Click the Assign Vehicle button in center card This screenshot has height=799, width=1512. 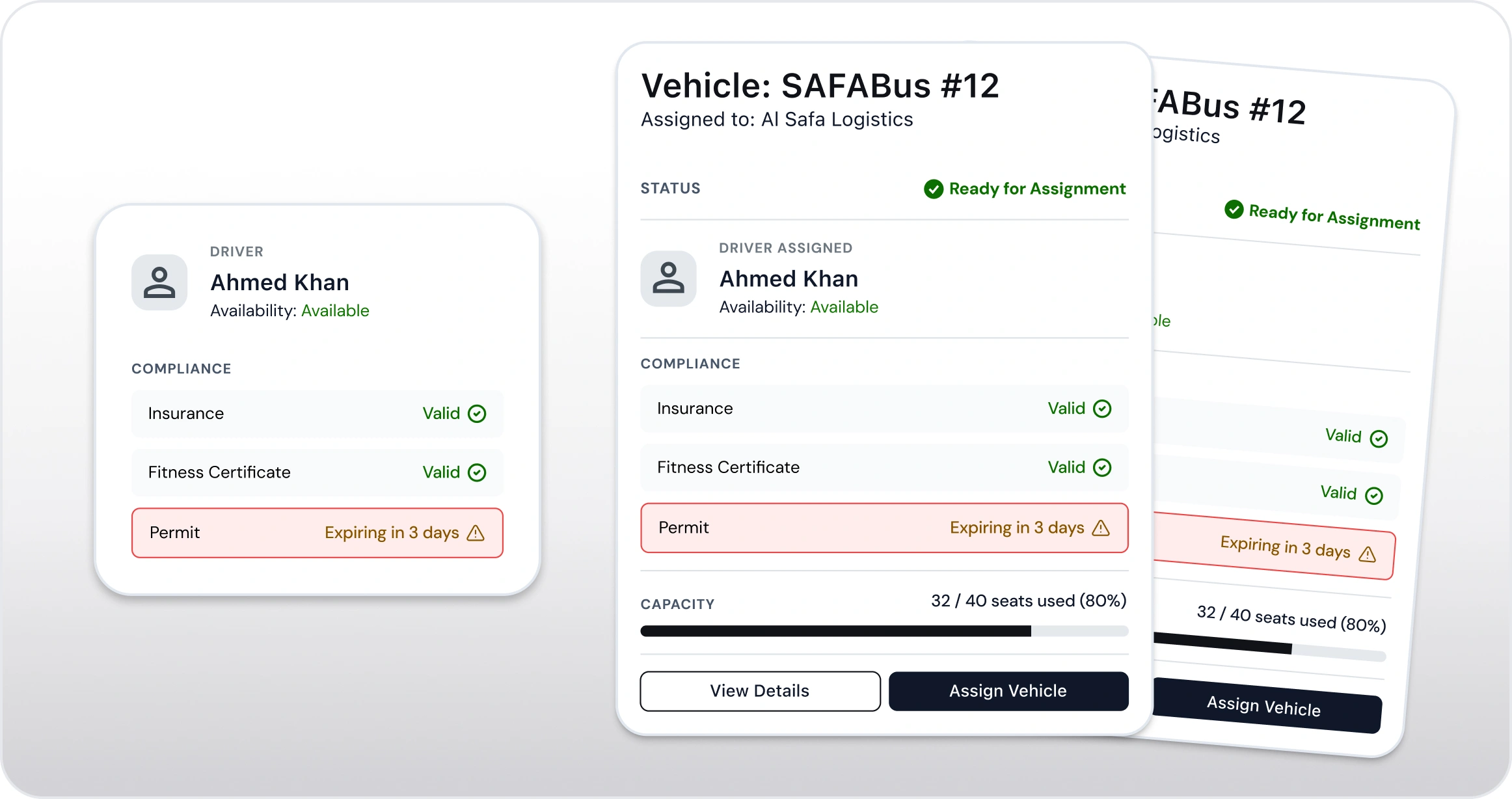click(1008, 691)
